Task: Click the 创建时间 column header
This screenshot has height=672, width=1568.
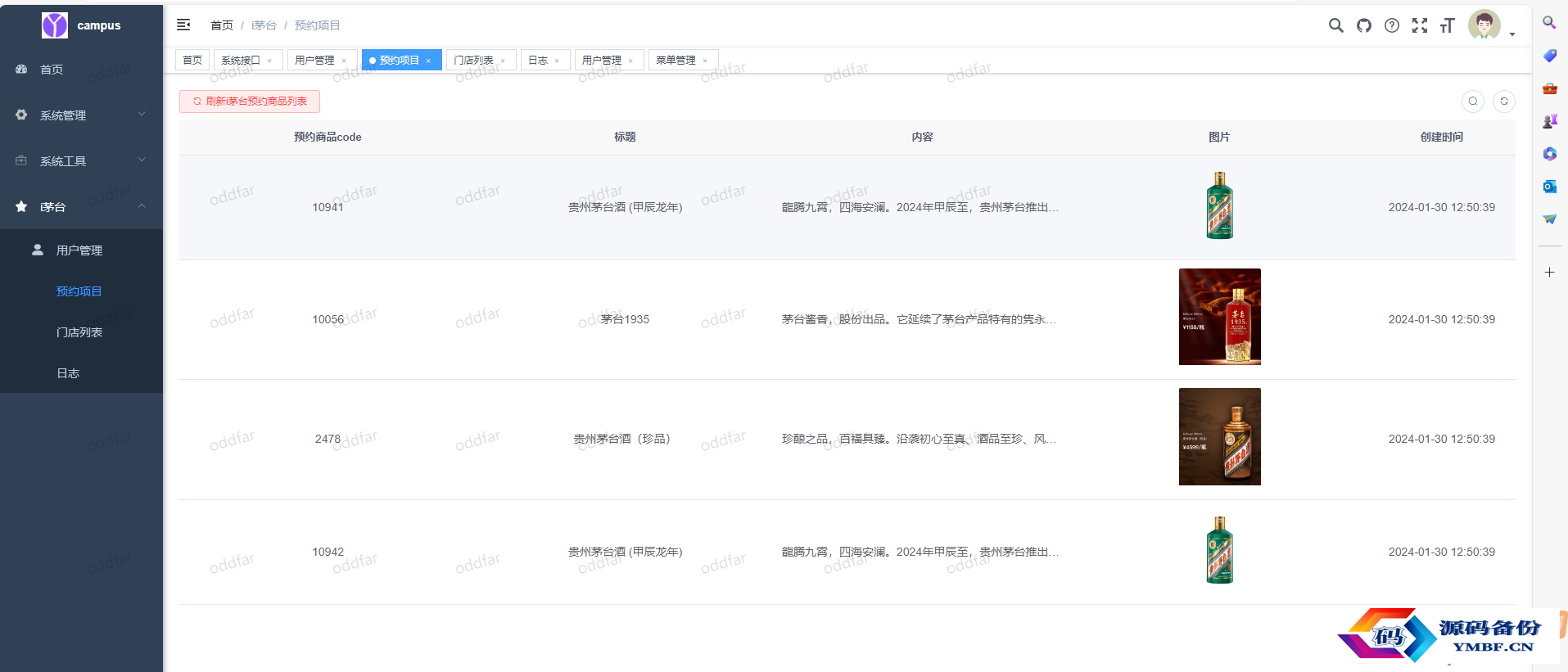Action: click(x=1441, y=137)
